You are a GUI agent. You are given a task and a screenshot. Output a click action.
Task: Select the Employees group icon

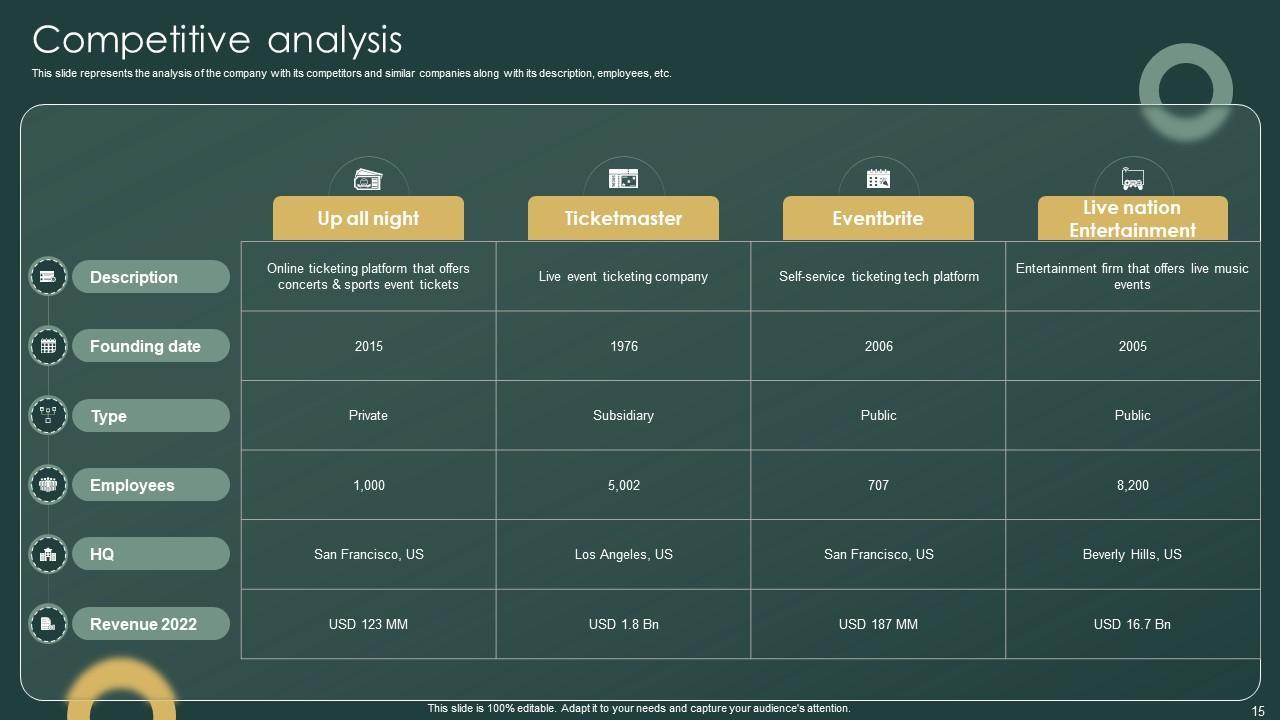point(48,485)
